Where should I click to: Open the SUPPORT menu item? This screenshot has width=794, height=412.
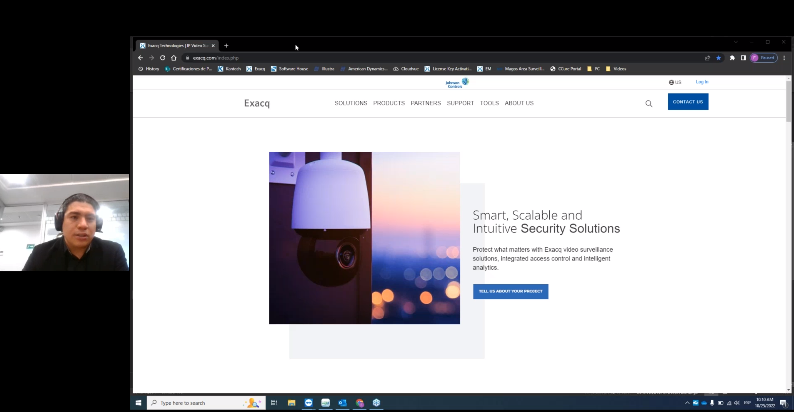tap(460, 103)
